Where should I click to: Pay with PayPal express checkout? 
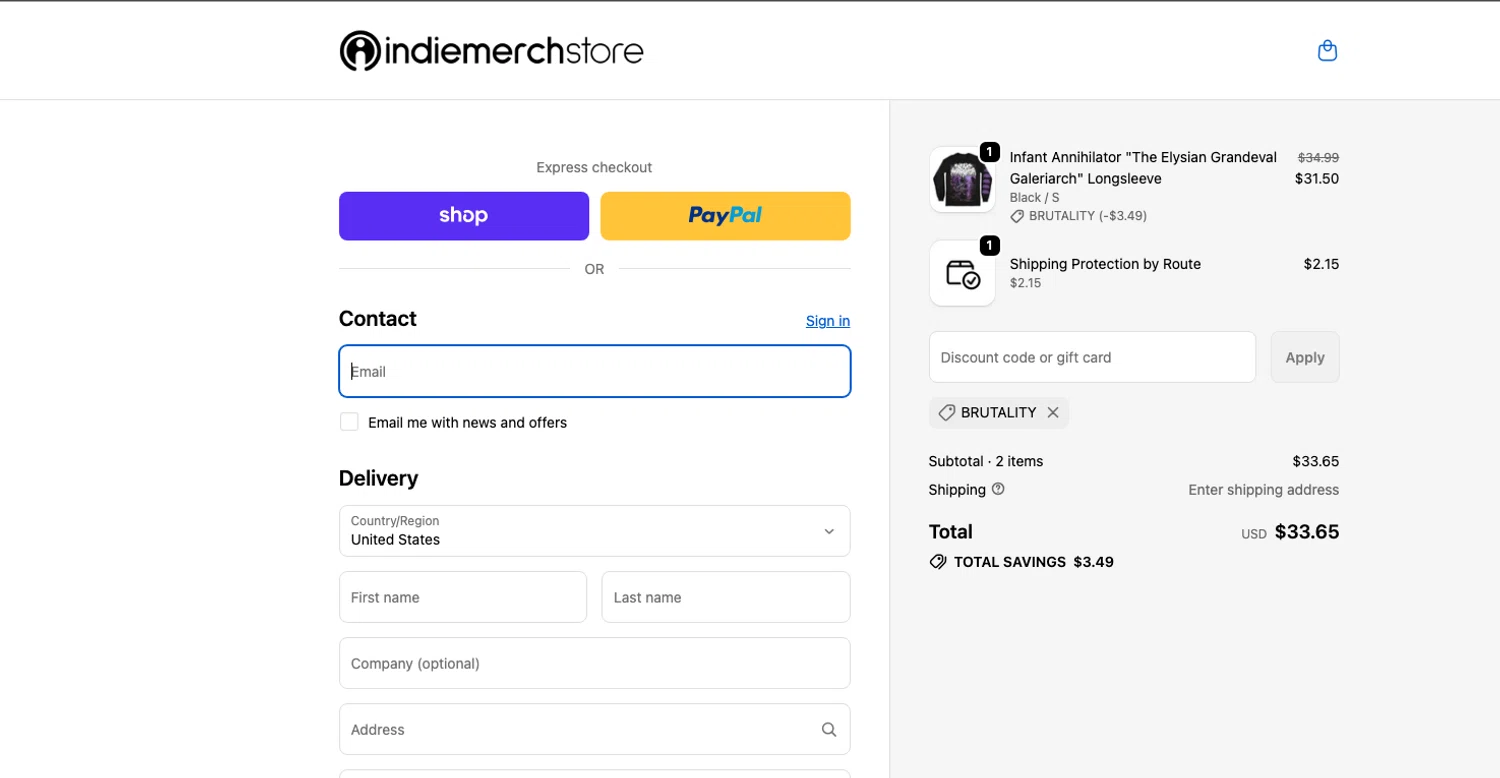tap(726, 216)
